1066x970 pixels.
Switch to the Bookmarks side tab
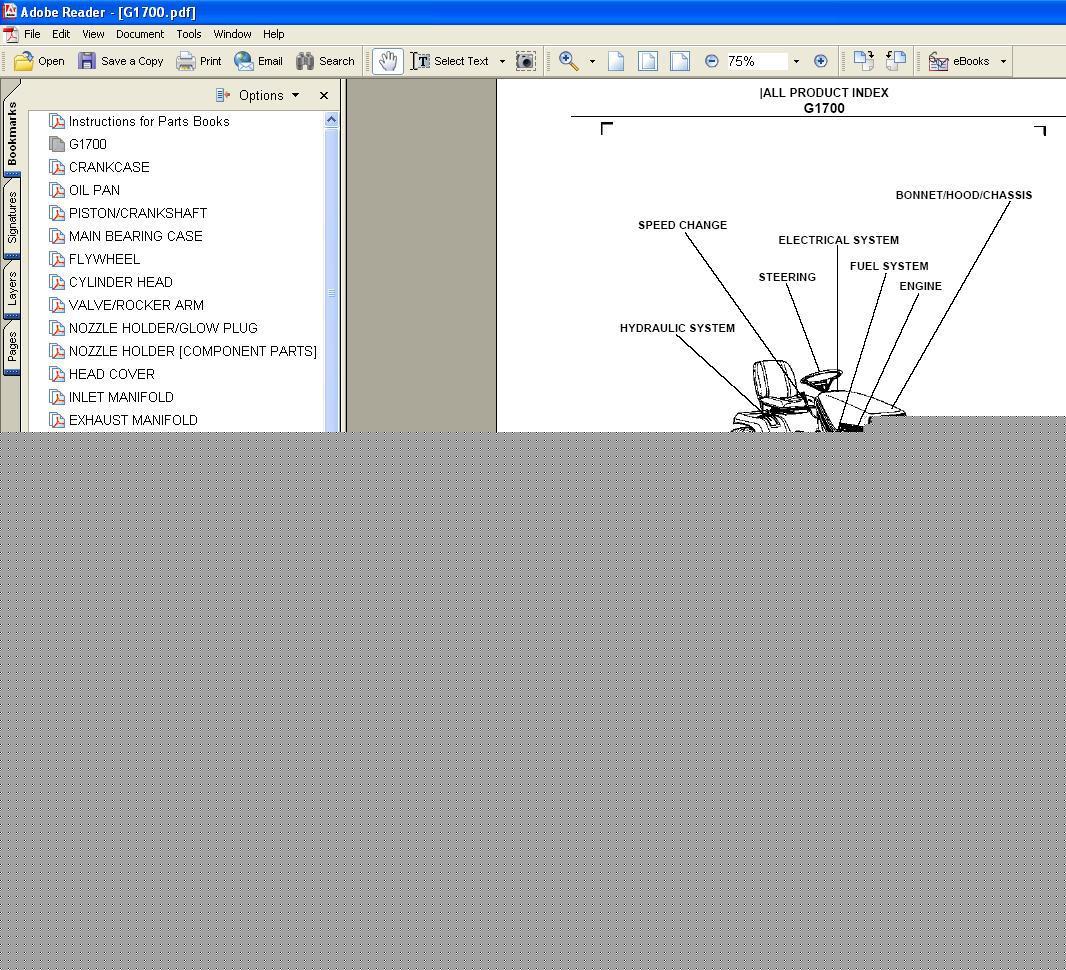[x=12, y=133]
